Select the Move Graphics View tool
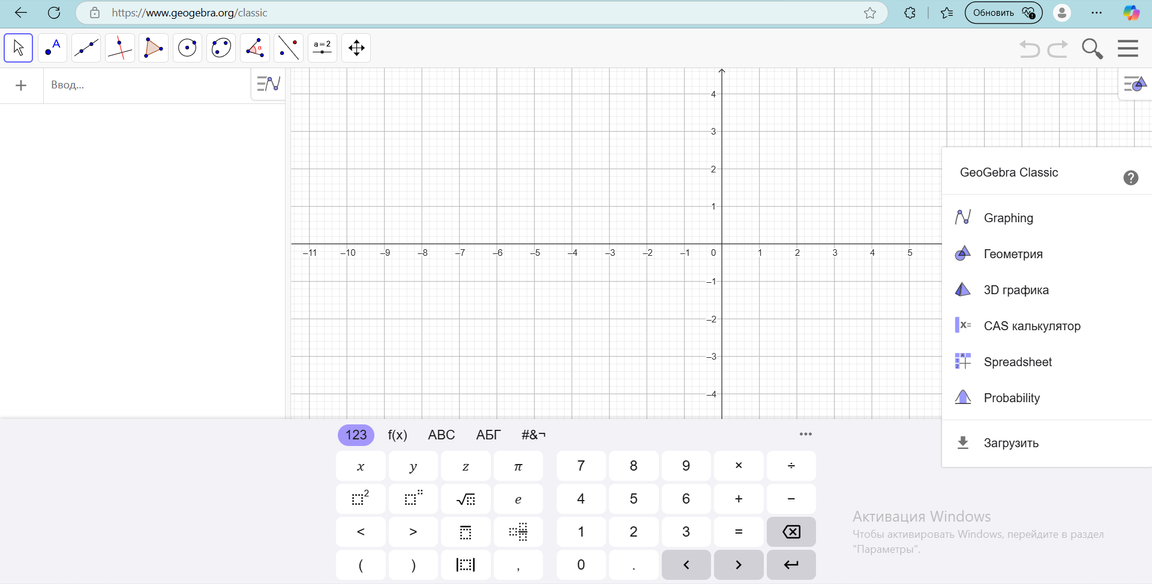Image resolution: width=1152 pixels, height=584 pixels. click(356, 48)
